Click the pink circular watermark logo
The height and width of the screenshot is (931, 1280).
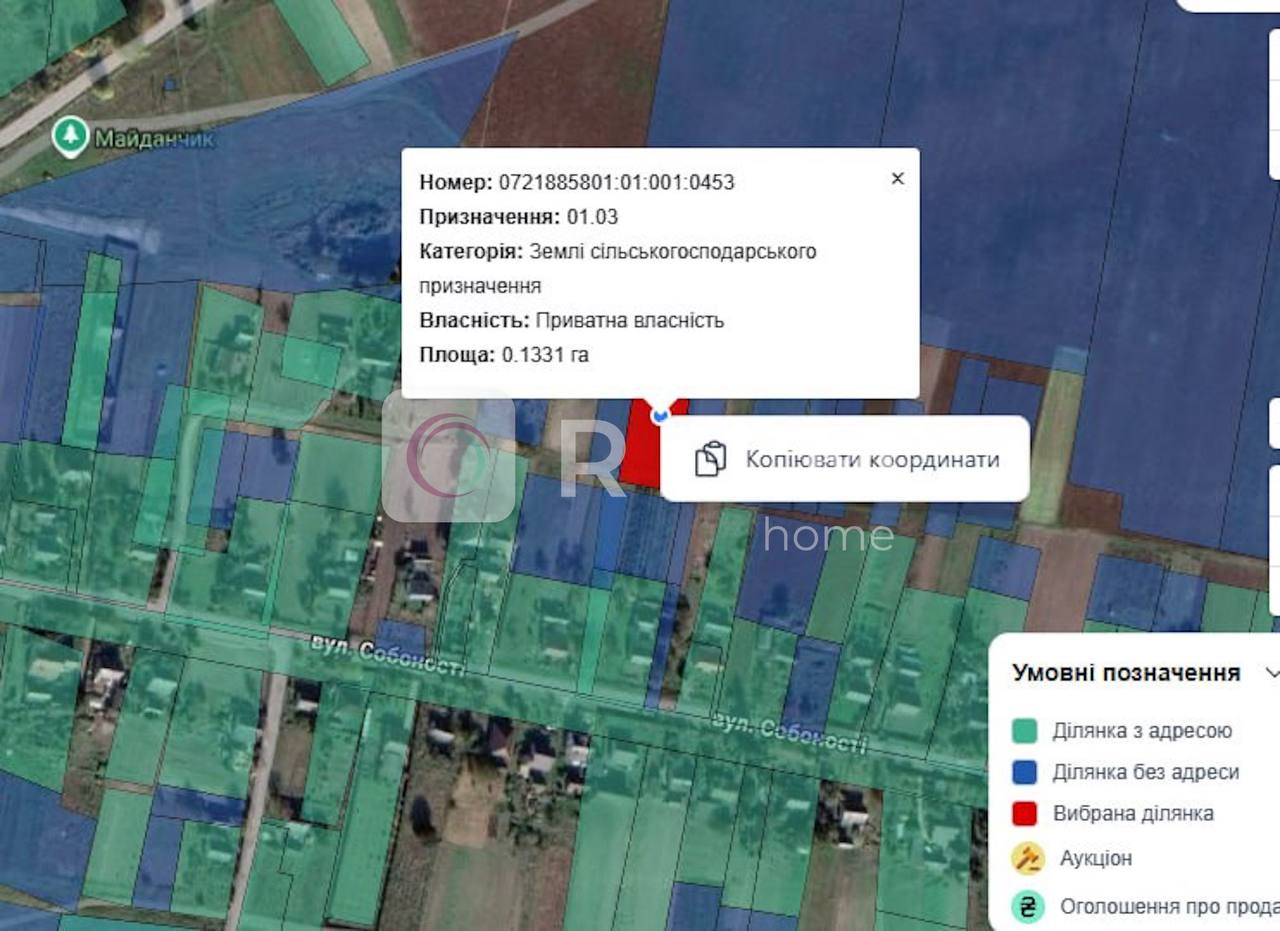coord(448,456)
